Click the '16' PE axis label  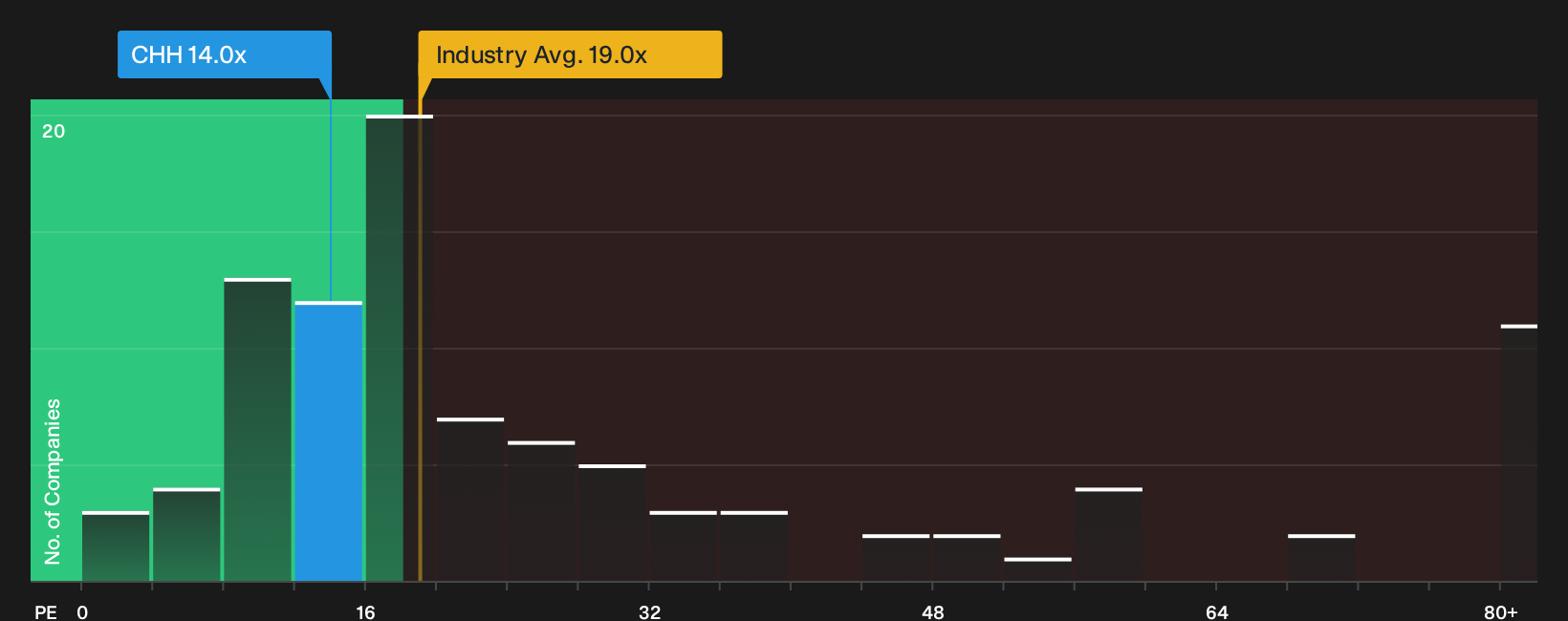click(366, 611)
